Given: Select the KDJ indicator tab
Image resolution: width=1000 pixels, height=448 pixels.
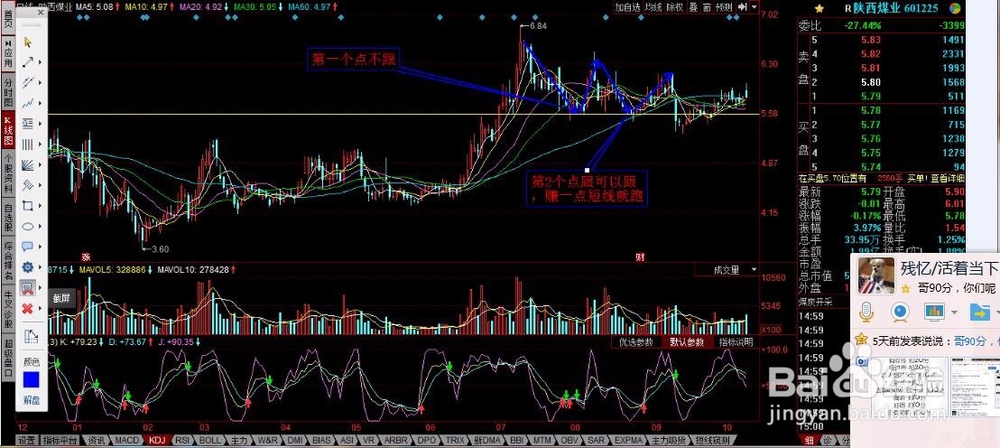Looking at the screenshot, I should (x=158, y=440).
